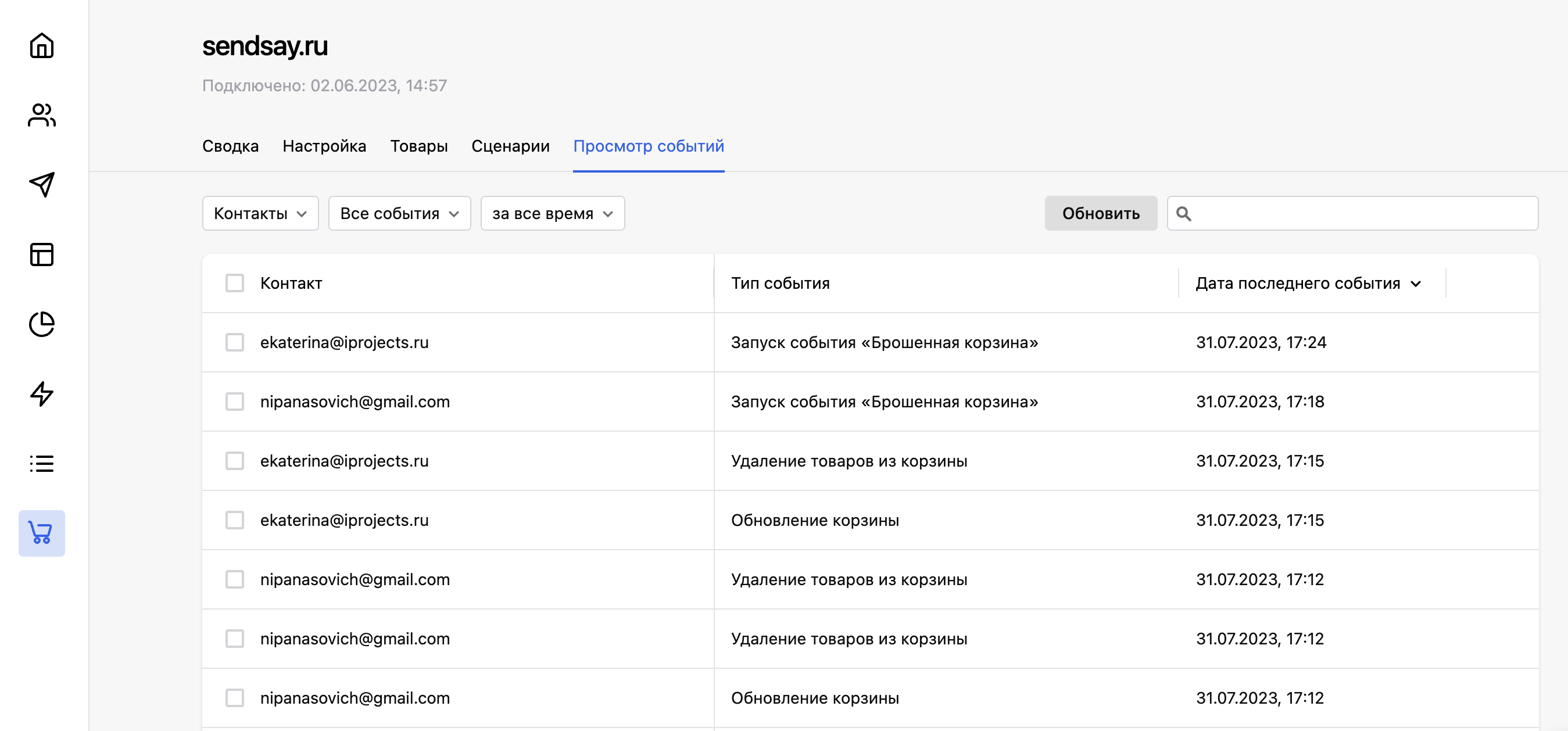Switch to the Сводка tab
Viewport: 1568px width, 731px height.
coord(230,146)
